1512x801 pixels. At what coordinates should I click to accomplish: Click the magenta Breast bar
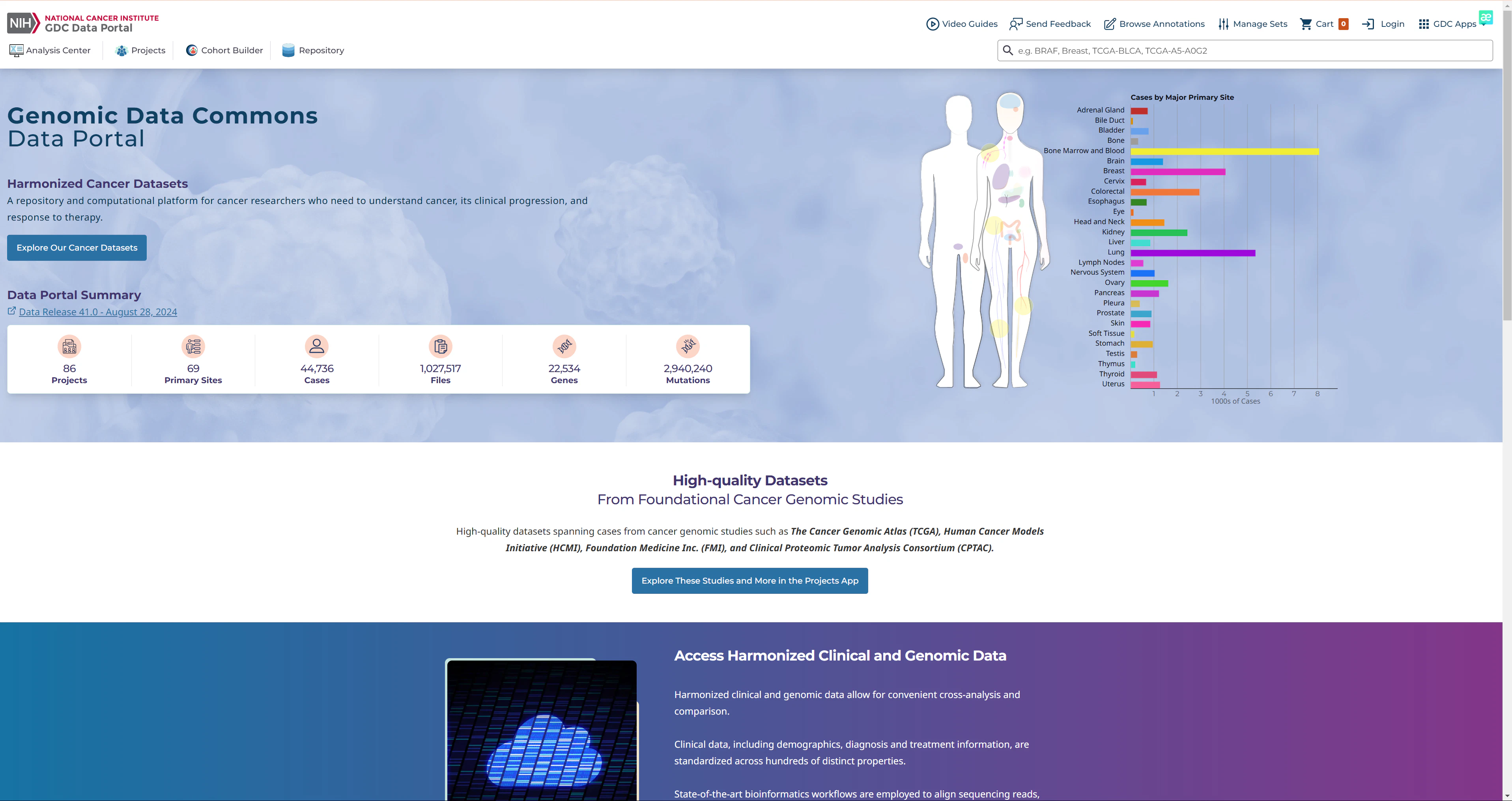tap(1178, 172)
